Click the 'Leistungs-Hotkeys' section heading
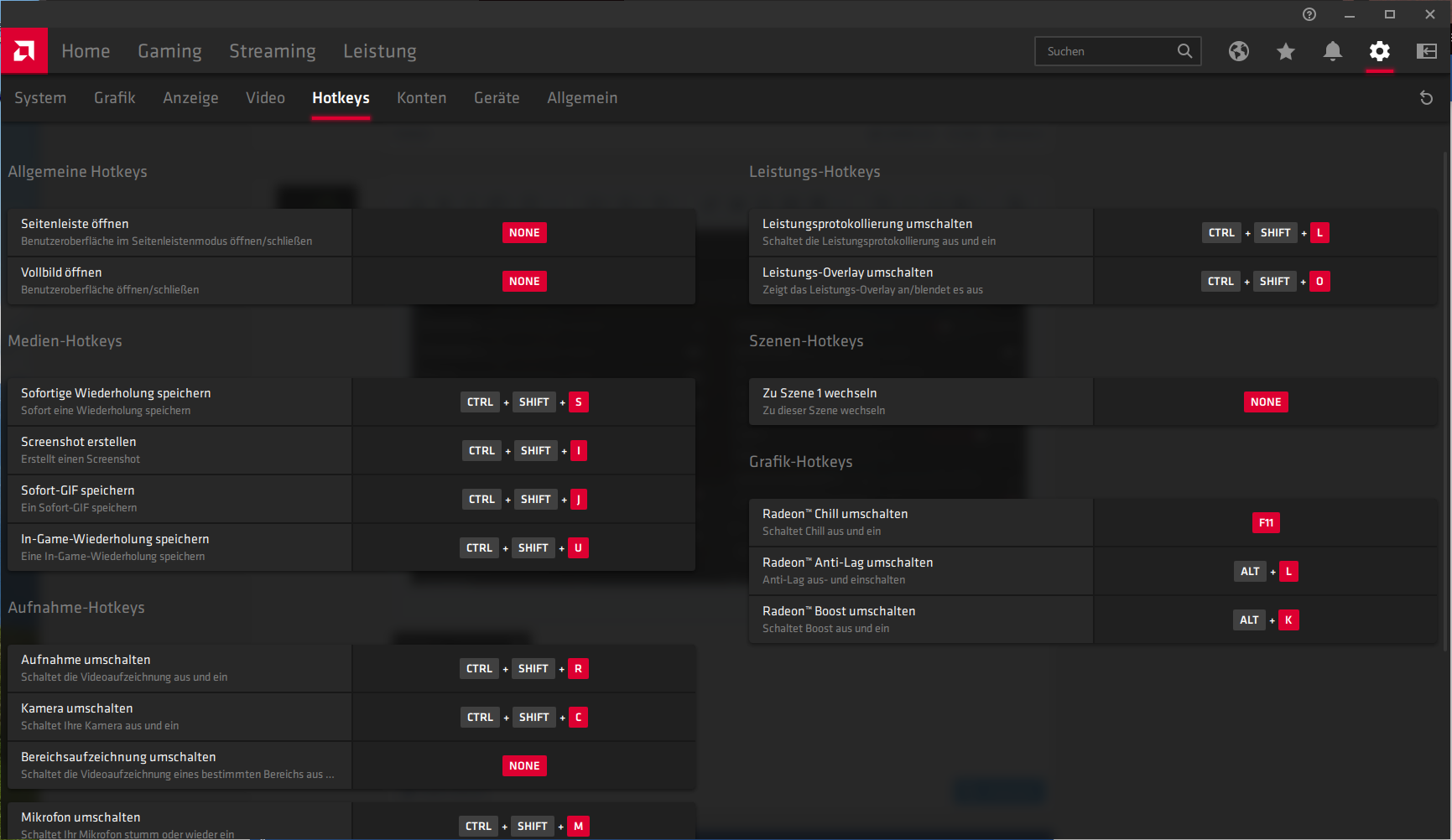 click(814, 172)
